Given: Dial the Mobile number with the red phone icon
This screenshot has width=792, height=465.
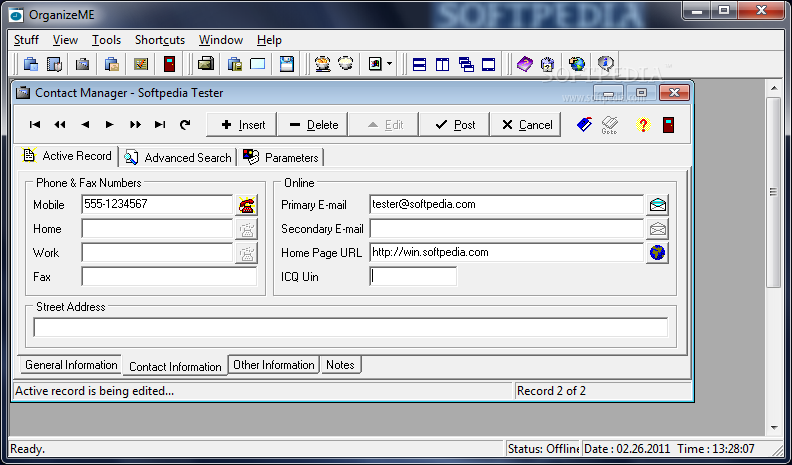Looking at the screenshot, I should click(x=246, y=205).
